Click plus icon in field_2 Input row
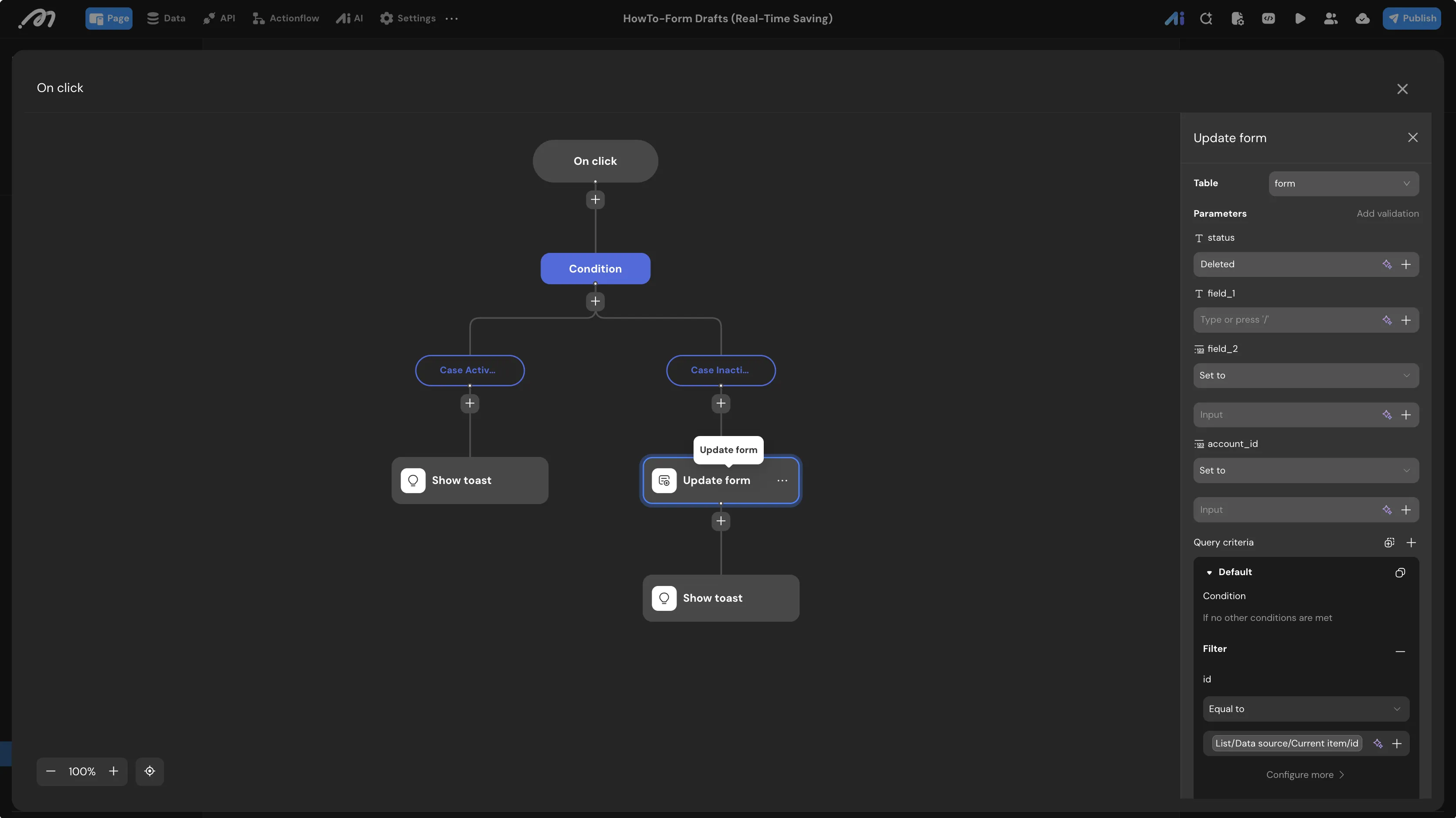 (1406, 415)
